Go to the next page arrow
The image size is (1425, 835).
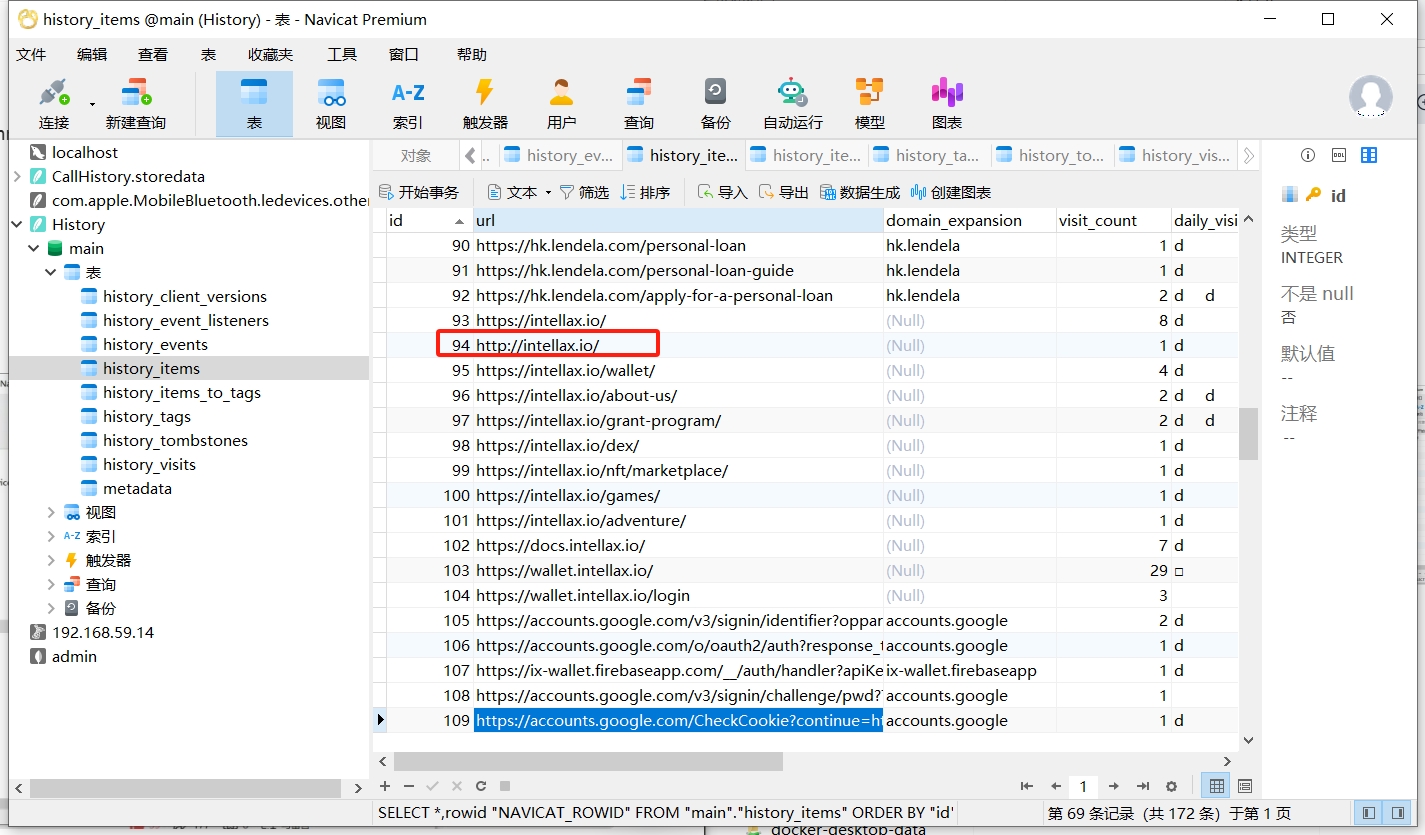[x=1113, y=787]
